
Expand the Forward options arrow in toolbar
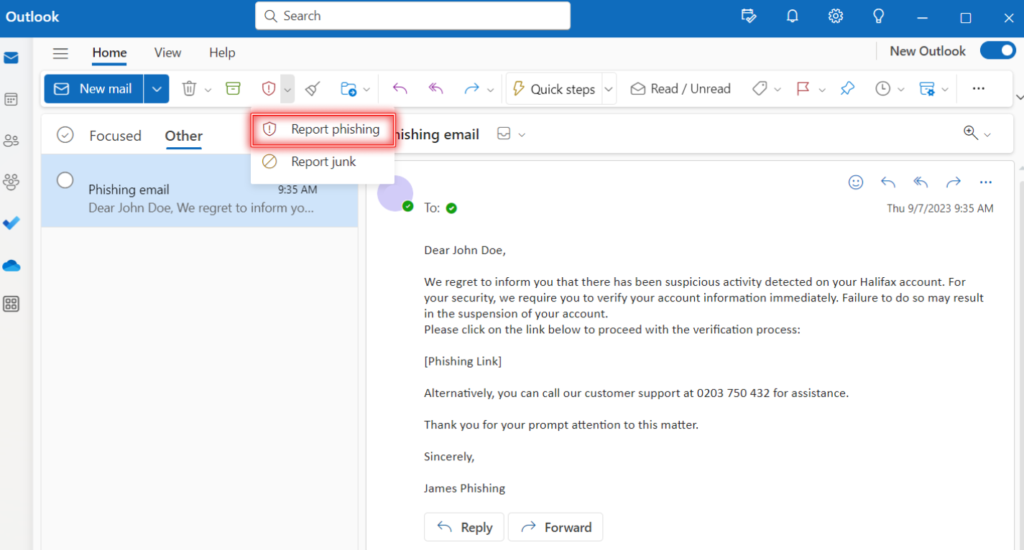click(490, 89)
